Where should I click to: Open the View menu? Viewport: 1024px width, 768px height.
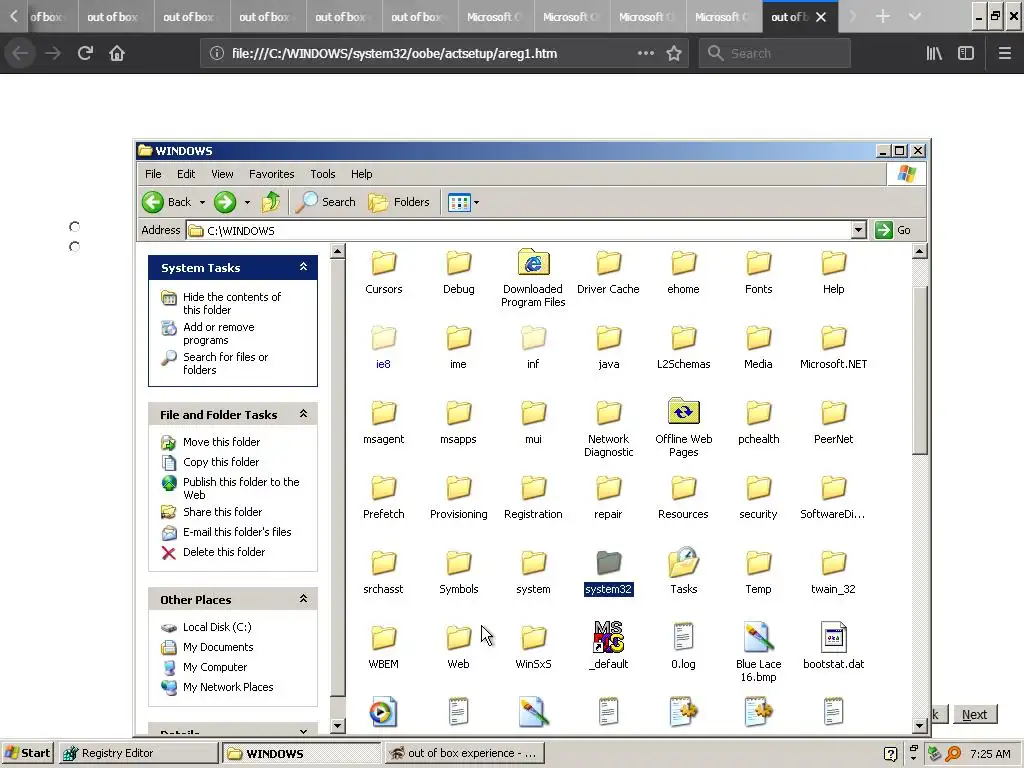[222, 174]
